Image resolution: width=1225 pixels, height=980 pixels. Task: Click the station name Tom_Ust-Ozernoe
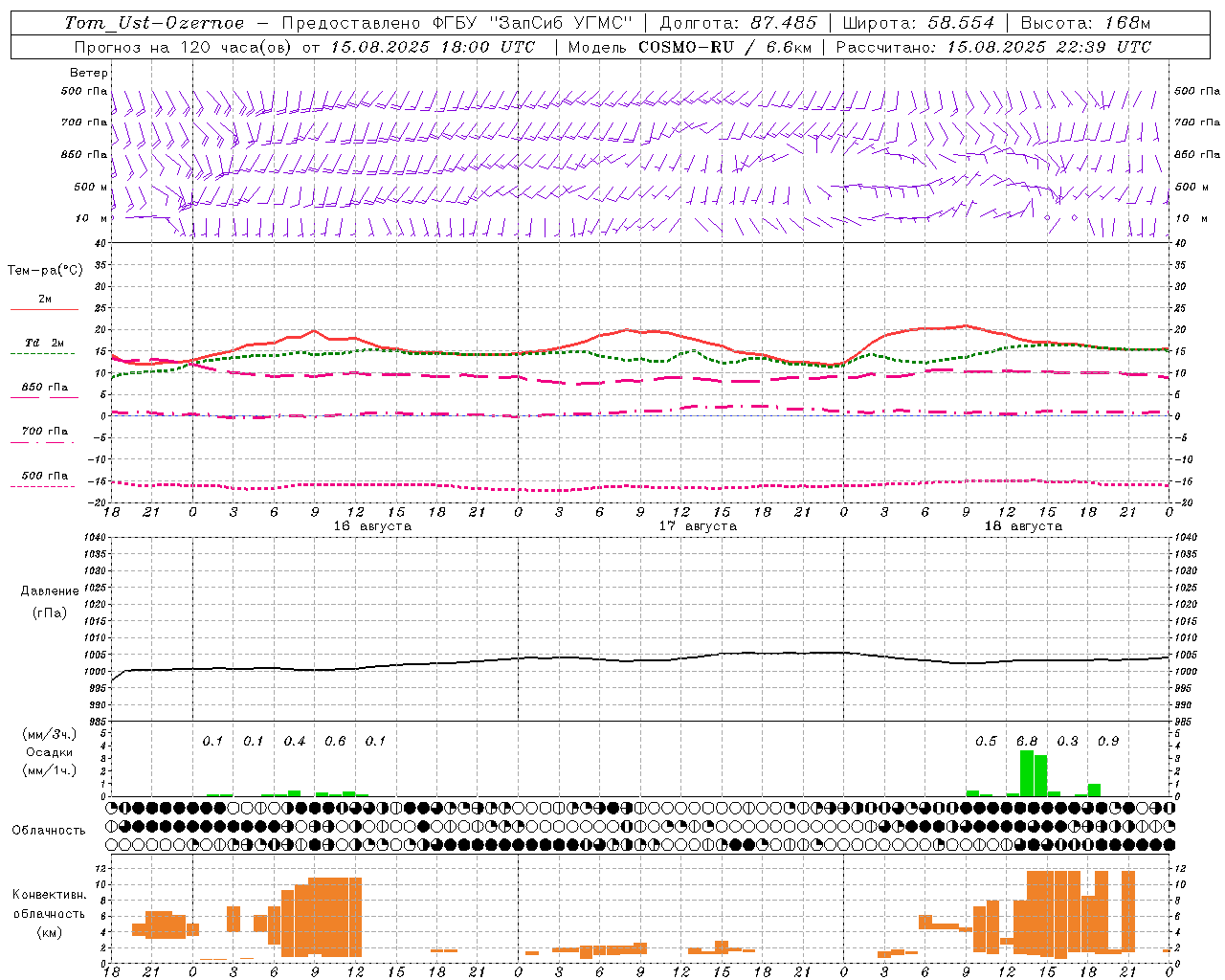154,23
